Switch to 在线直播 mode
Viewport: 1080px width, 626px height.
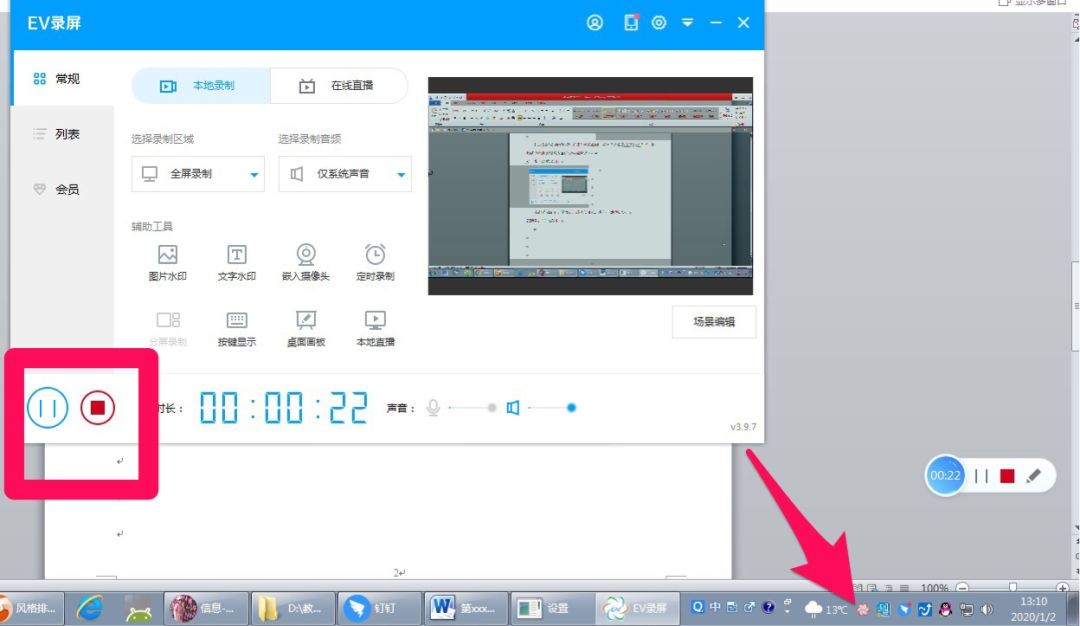point(339,85)
